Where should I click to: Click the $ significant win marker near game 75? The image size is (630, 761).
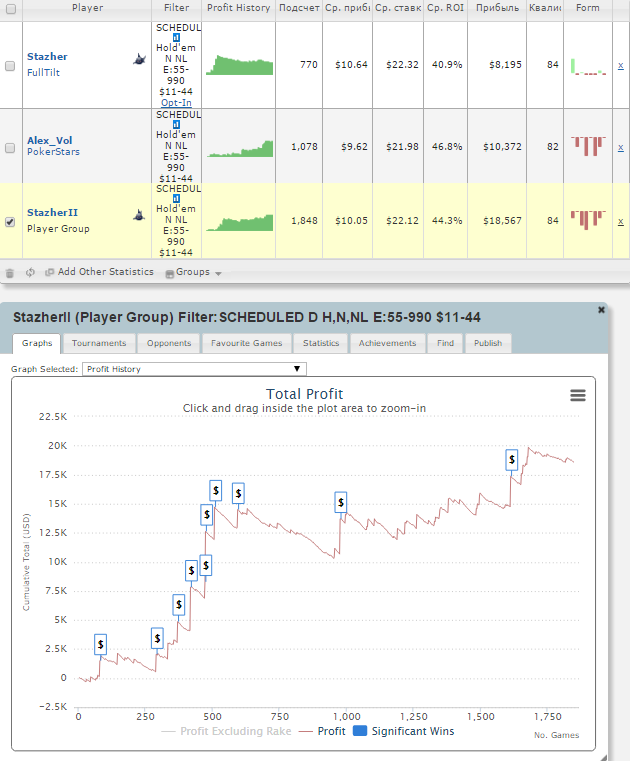(x=100, y=645)
